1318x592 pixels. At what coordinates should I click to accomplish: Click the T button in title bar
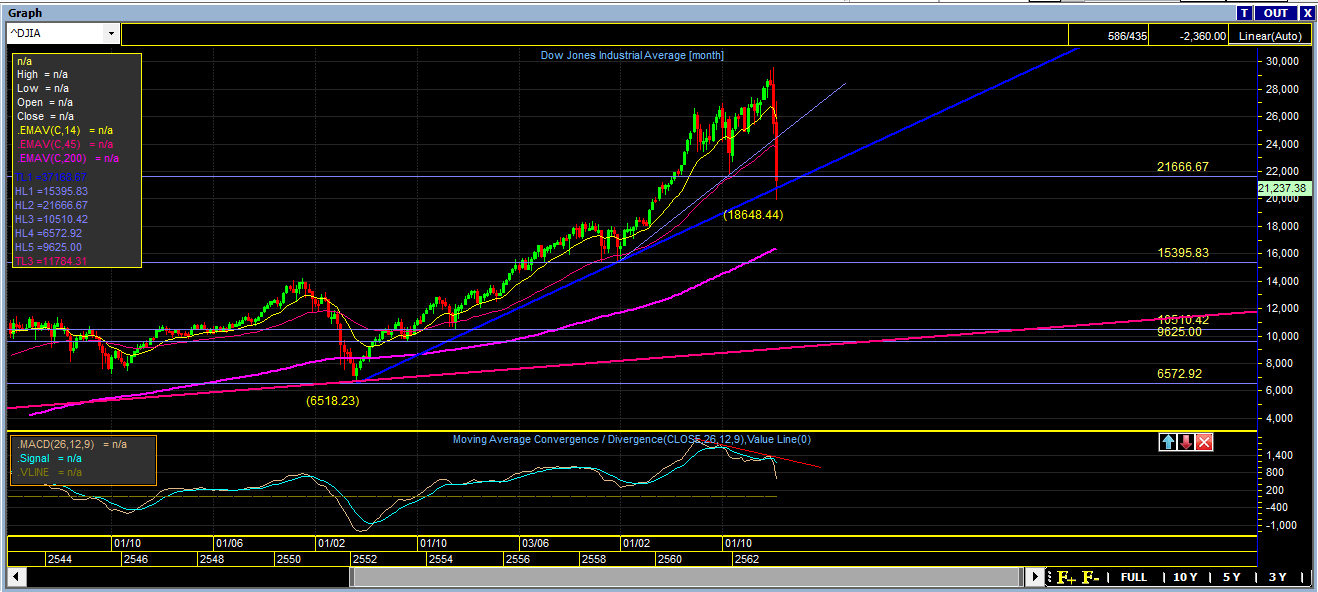[x=1244, y=13]
